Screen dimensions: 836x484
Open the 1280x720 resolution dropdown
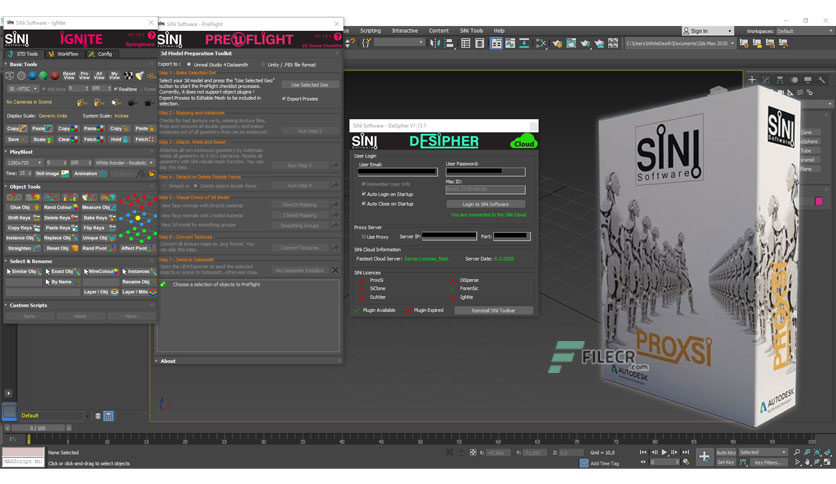[x=25, y=163]
